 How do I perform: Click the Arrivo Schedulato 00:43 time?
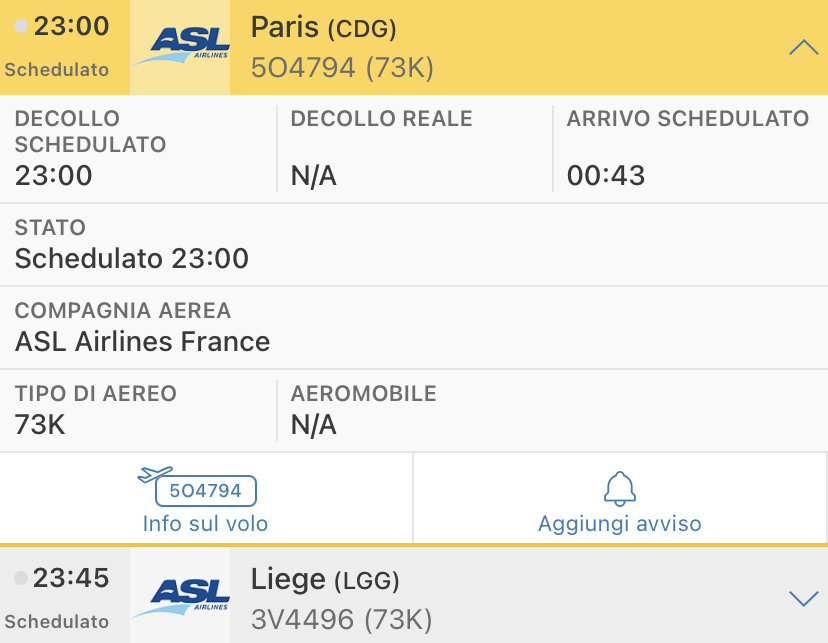point(606,176)
